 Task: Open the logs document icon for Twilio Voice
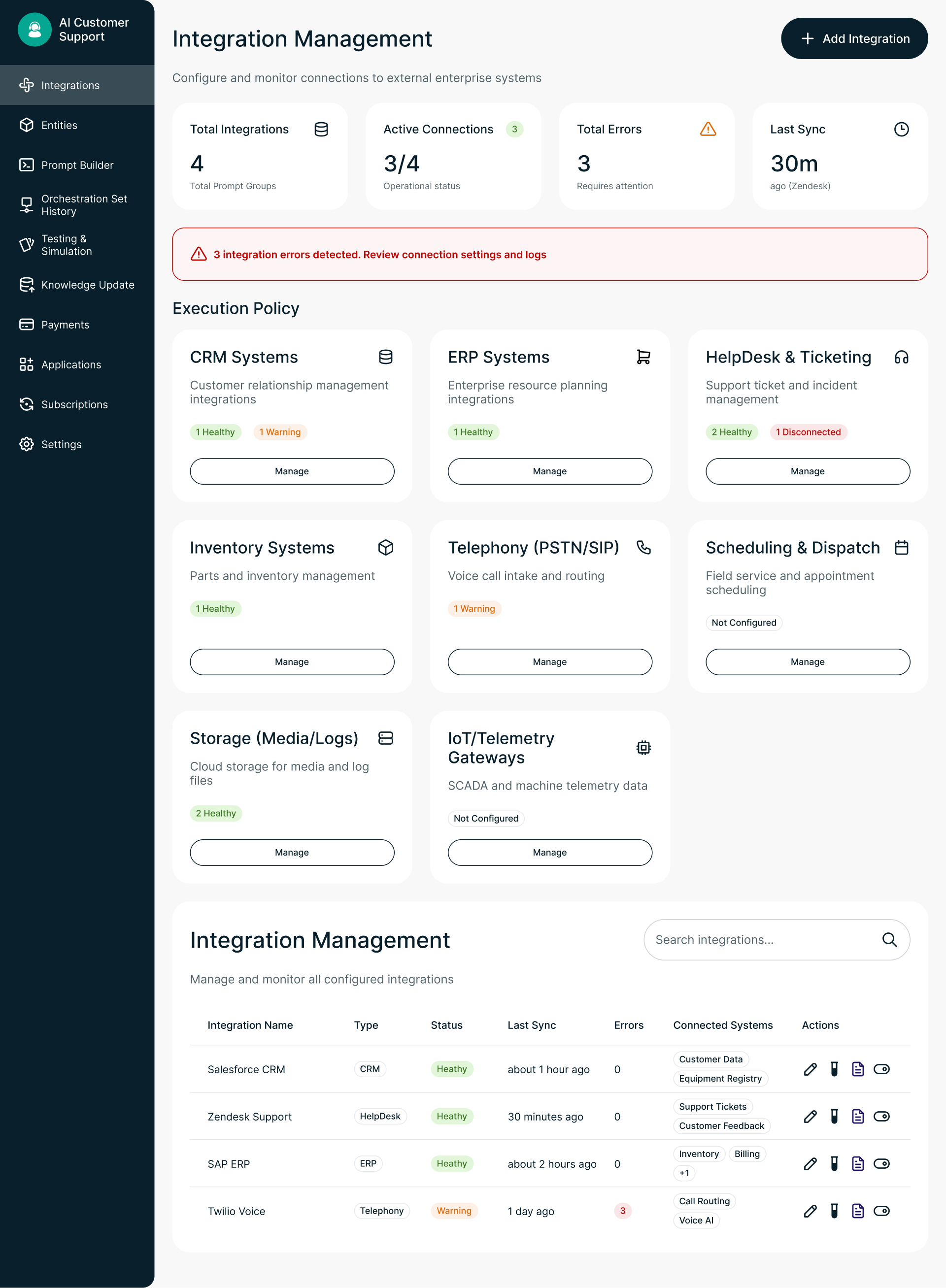tap(857, 1211)
